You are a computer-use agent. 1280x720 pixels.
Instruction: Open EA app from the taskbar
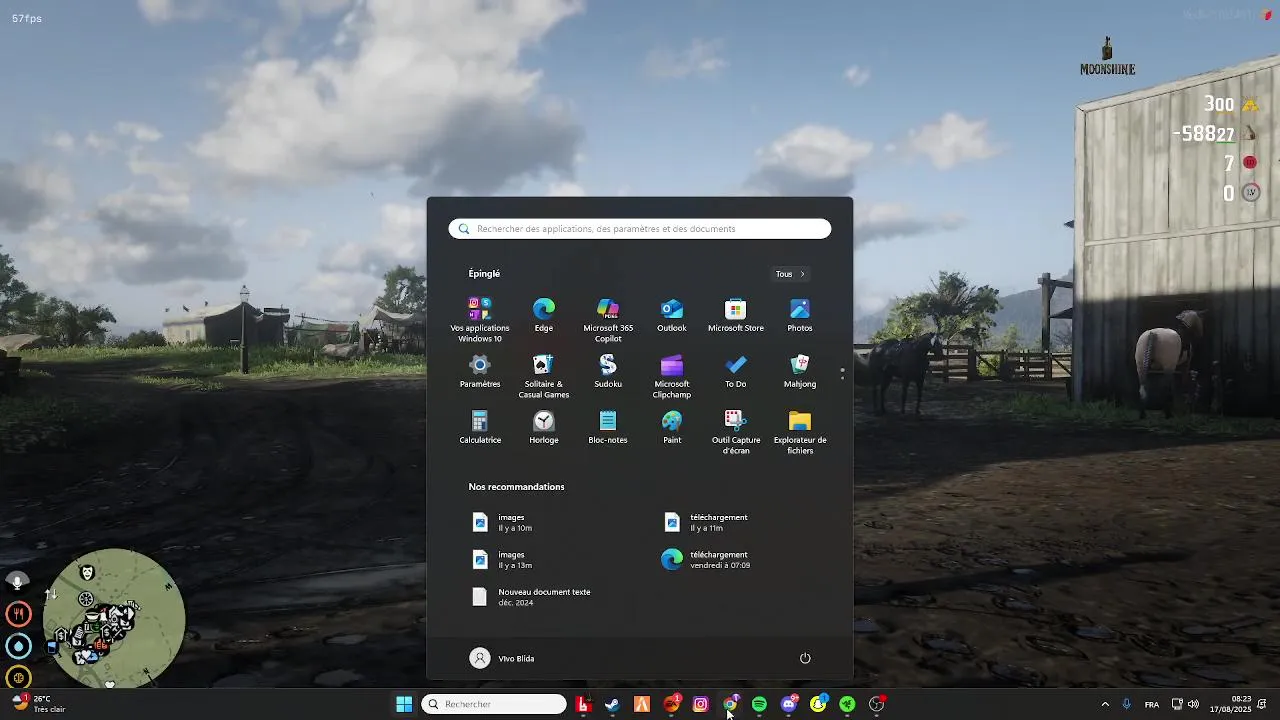pyautogui.click(x=671, y=704)
